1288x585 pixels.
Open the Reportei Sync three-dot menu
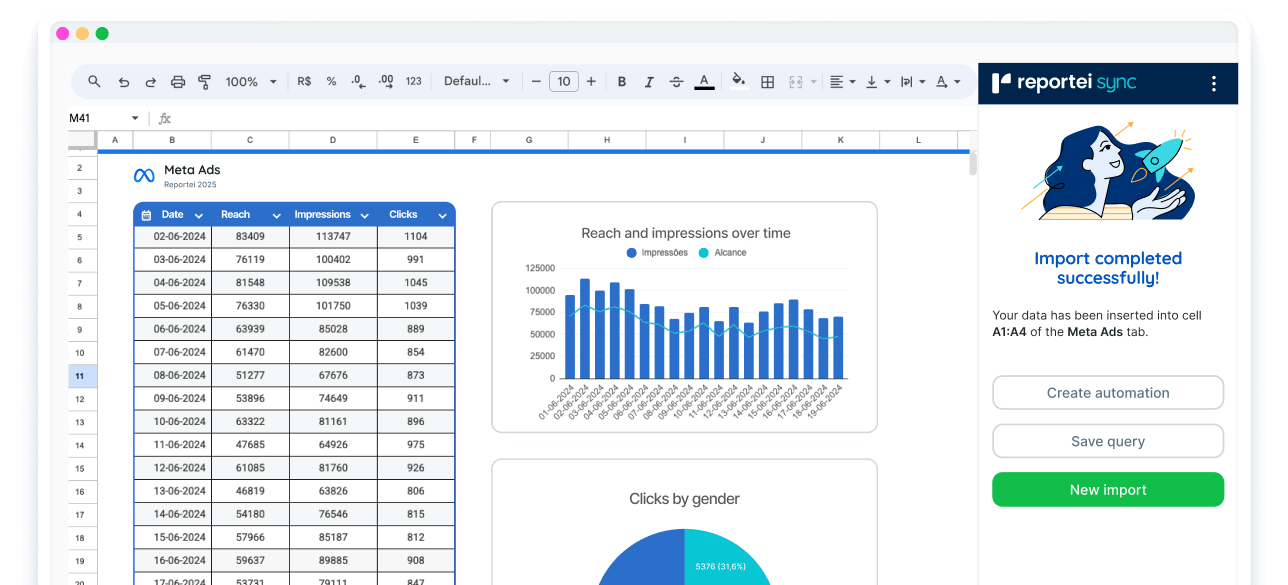(1214, 84)
